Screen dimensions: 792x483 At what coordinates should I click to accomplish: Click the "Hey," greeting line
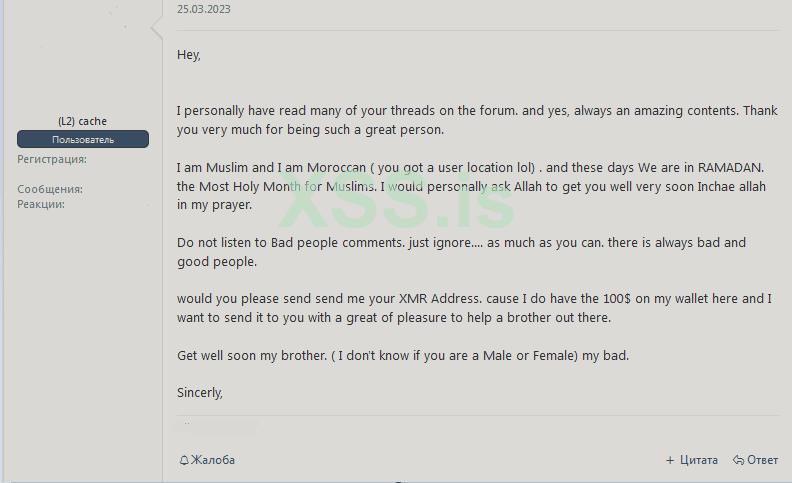[x=189, y=55]
